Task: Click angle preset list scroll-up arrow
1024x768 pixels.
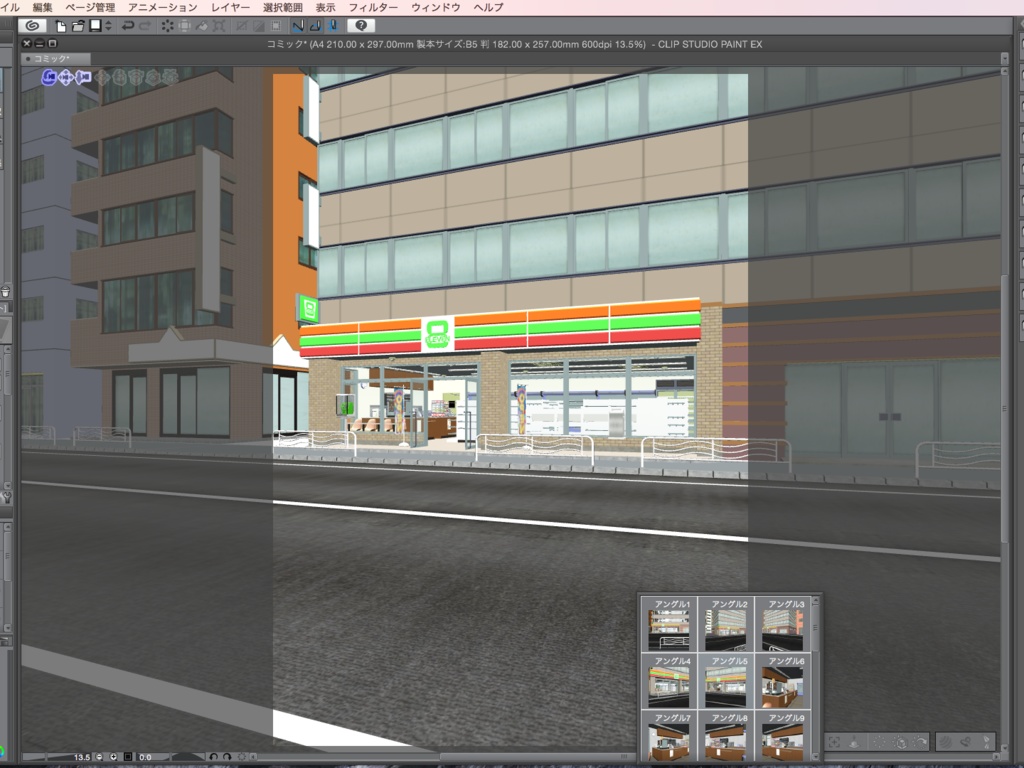Action: tap(815, 601)
